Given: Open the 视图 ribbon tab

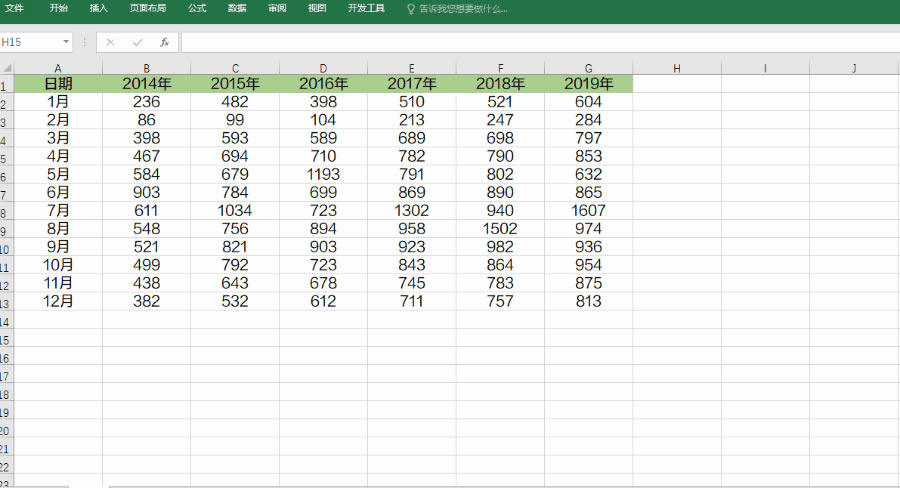Looking at the screenshot, I should click(x=317, y=8).
